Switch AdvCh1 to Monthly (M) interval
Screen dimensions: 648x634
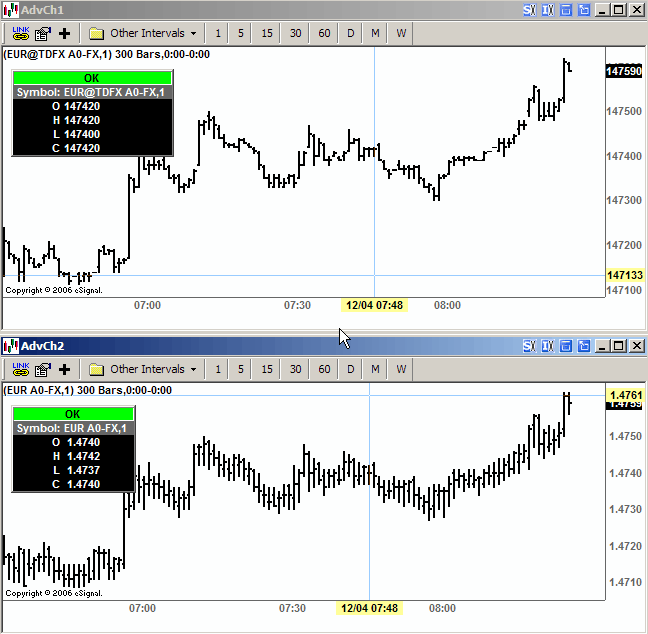375,33
